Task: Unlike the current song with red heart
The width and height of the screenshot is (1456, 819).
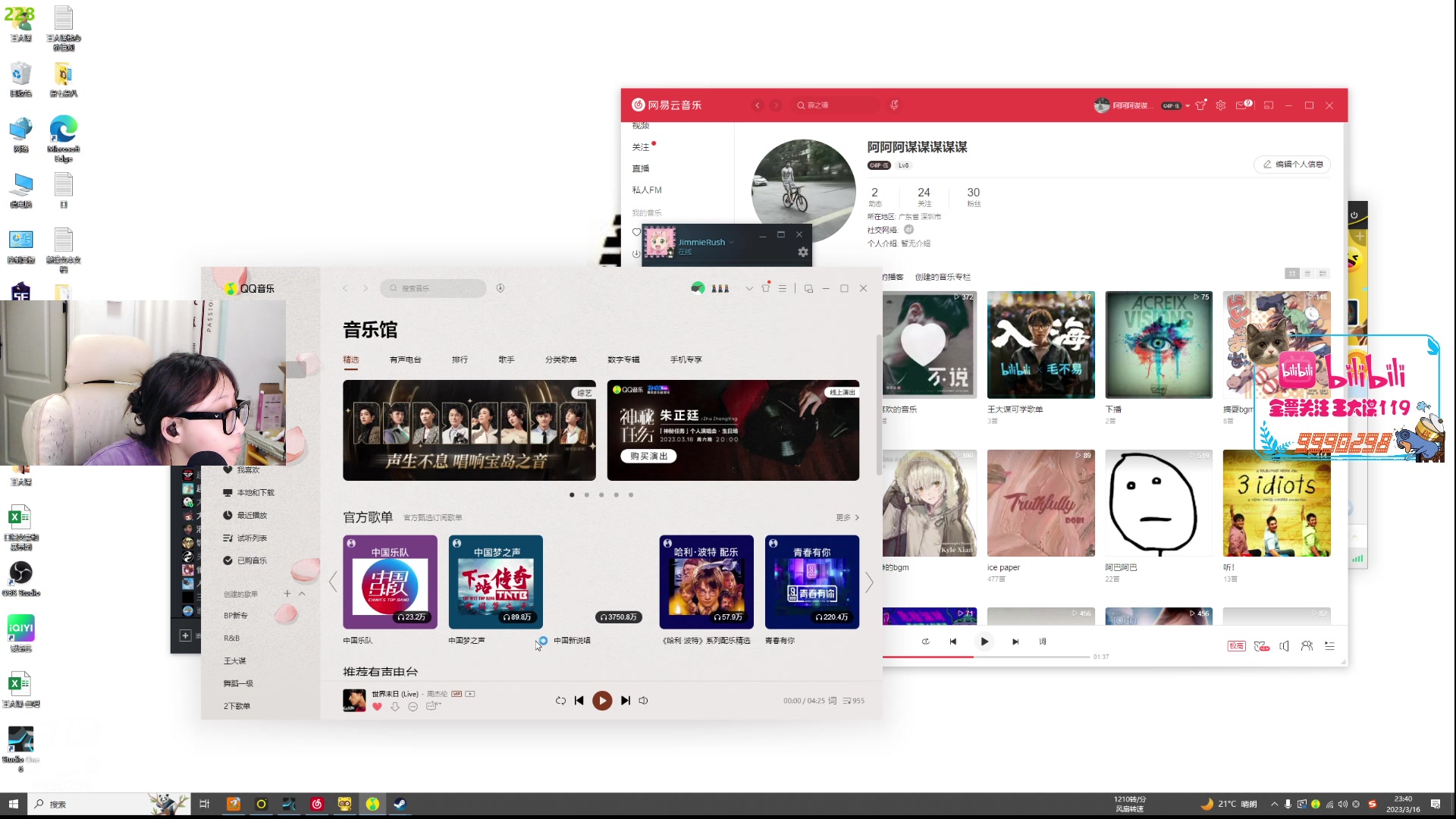Action: click(377, 707)
